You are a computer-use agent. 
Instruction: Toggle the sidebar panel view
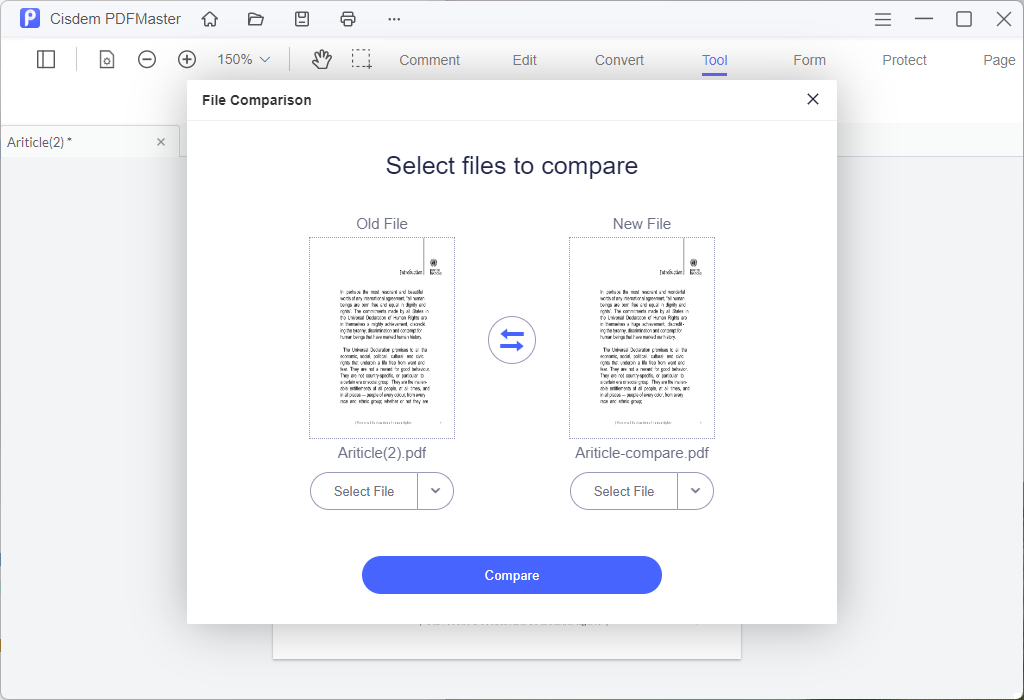(46, 59)
